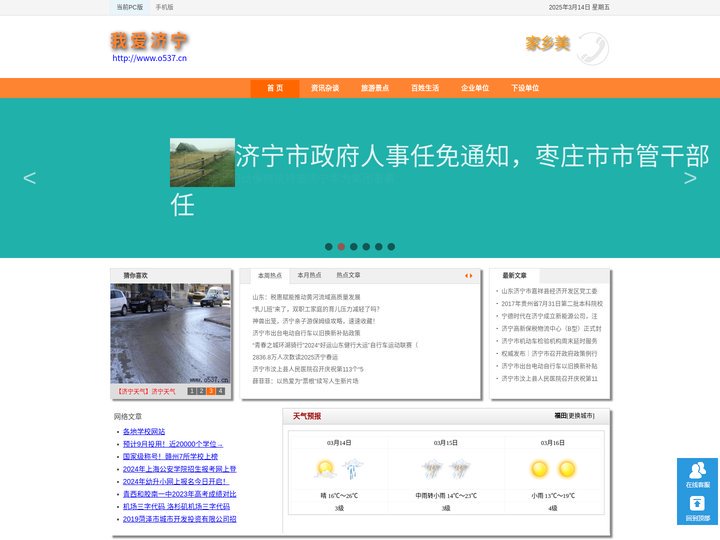Select the second (red) banner carousel dot

(x=341, y=247)
